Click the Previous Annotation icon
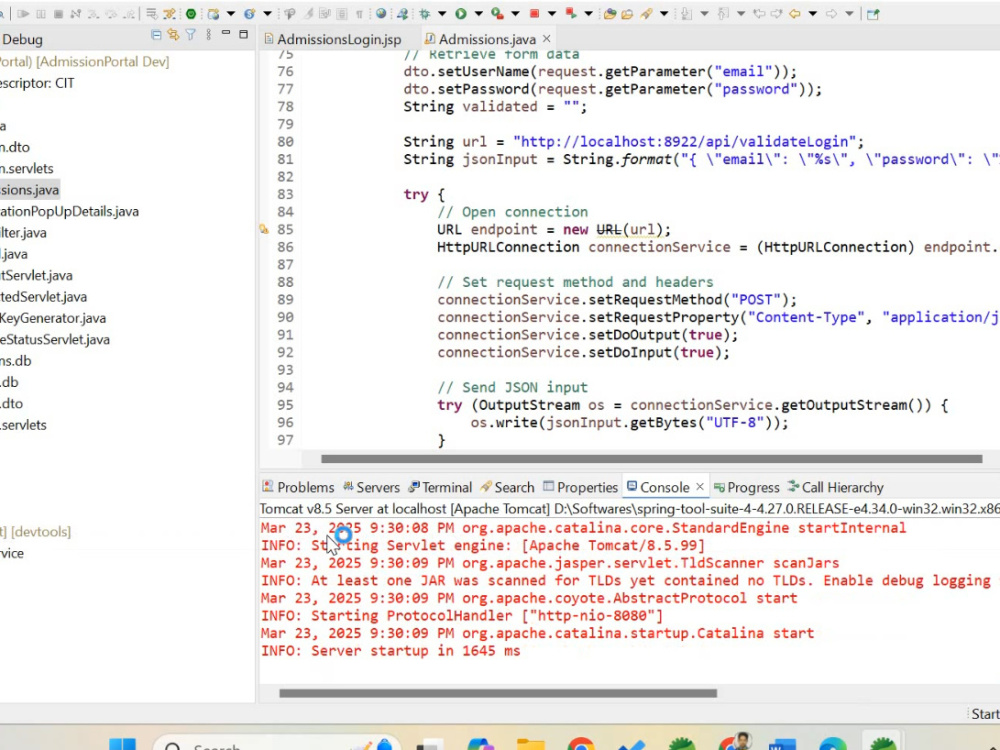This screenshot has width=1000, height=750. pyautogui.click(x=723, y=13)
